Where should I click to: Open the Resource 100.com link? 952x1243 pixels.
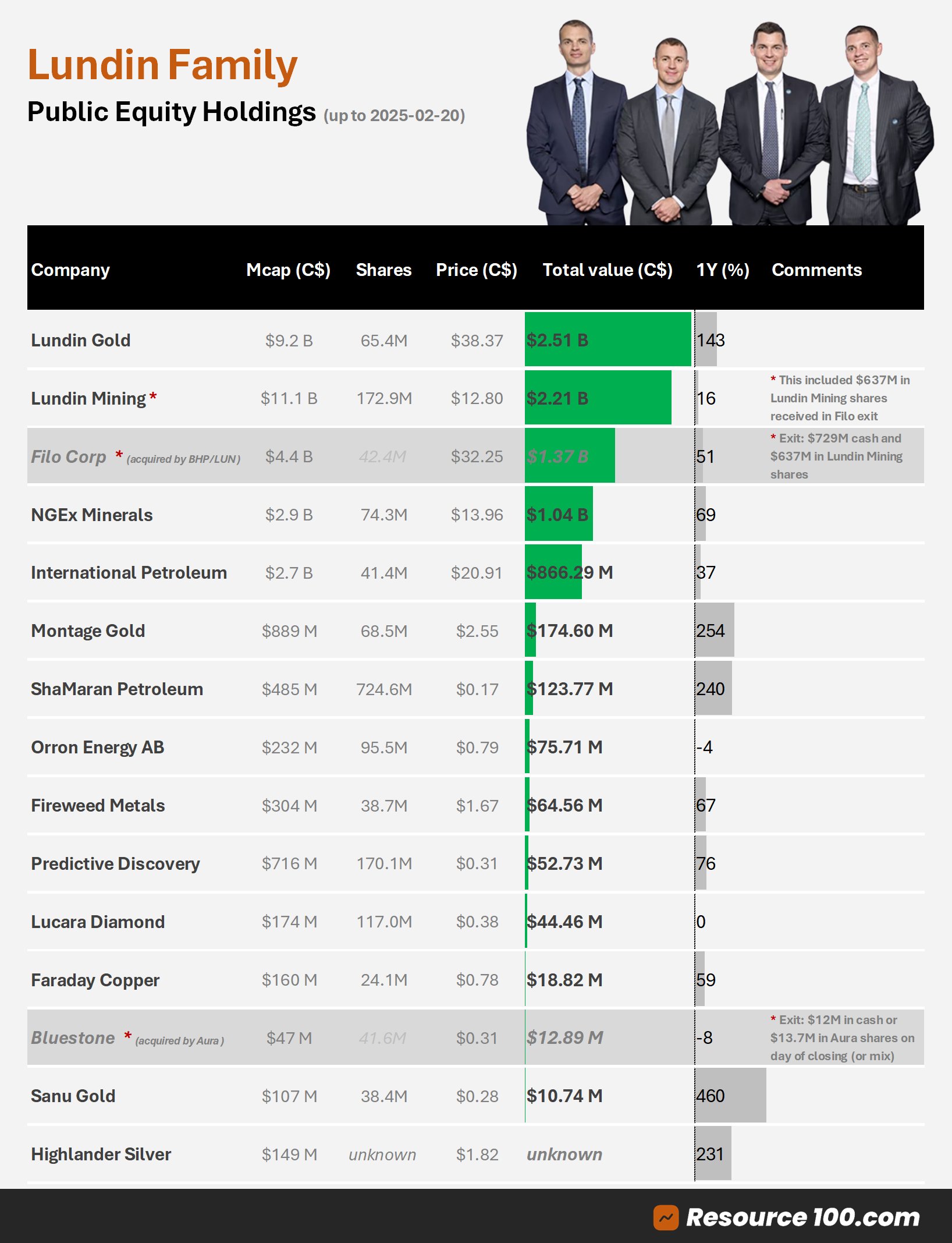coord(802,1217)
